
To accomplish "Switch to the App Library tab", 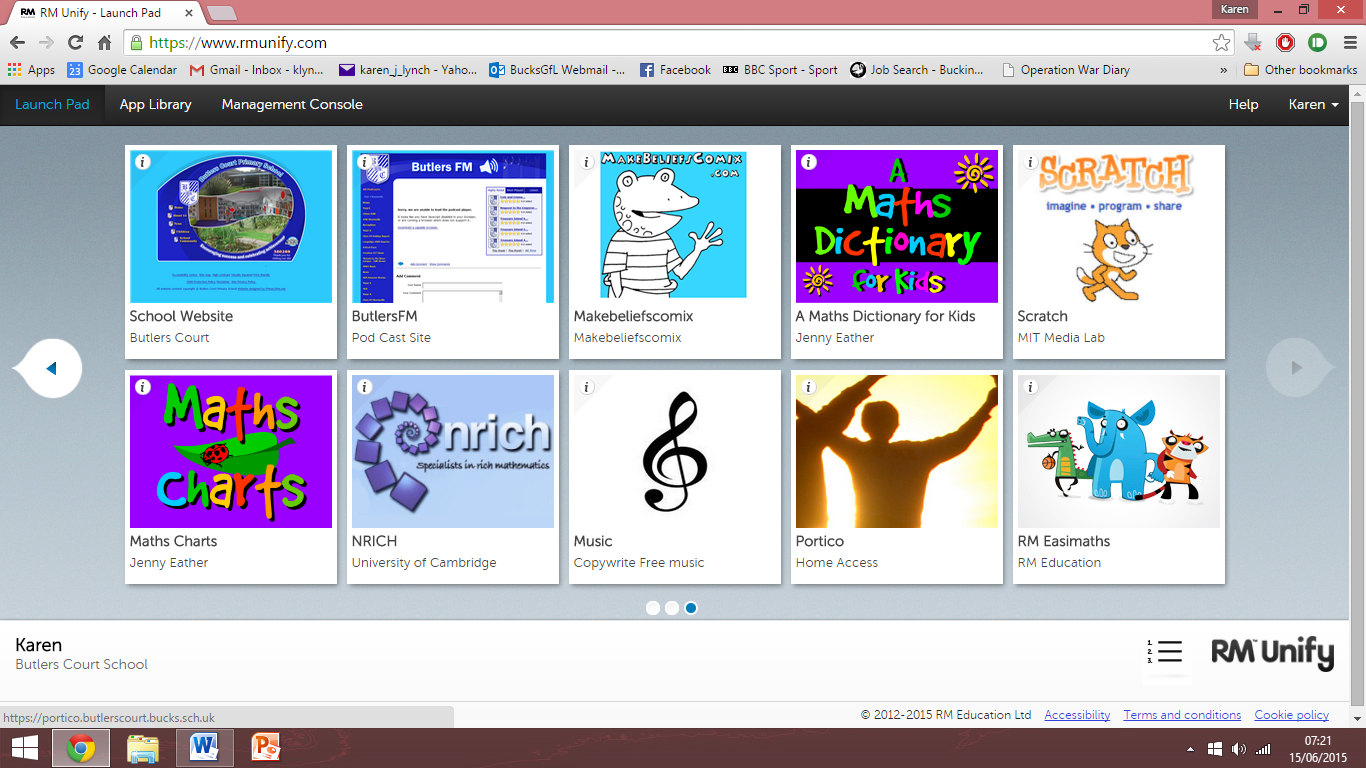I will [x=155, y=104].
